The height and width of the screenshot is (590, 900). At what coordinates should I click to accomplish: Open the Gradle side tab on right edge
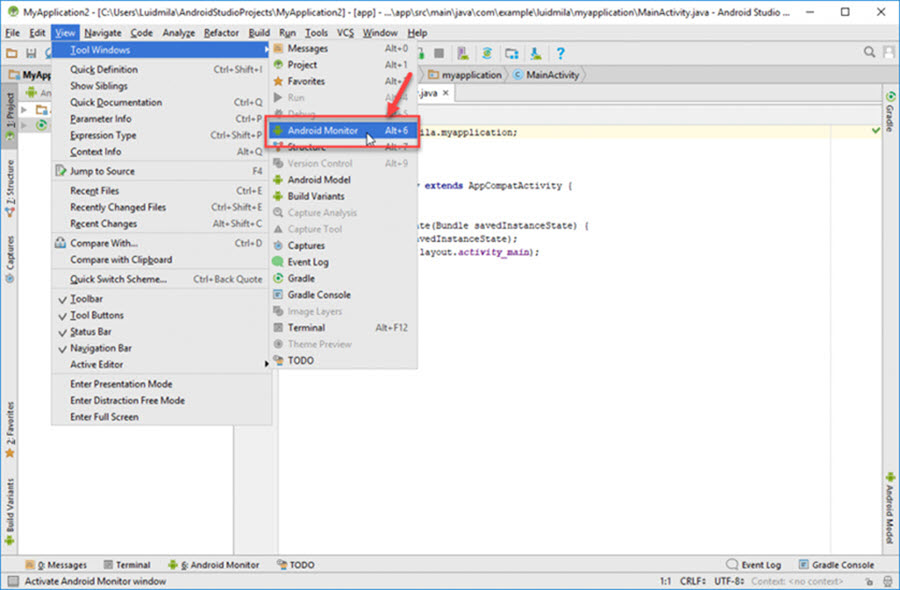890,111
